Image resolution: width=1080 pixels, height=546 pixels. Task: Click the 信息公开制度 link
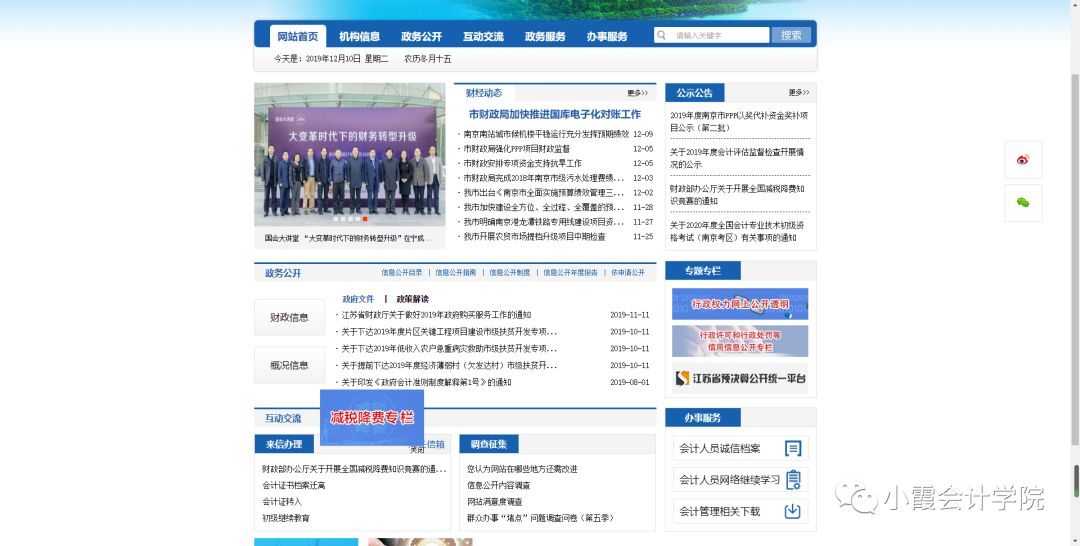(510, 273)
